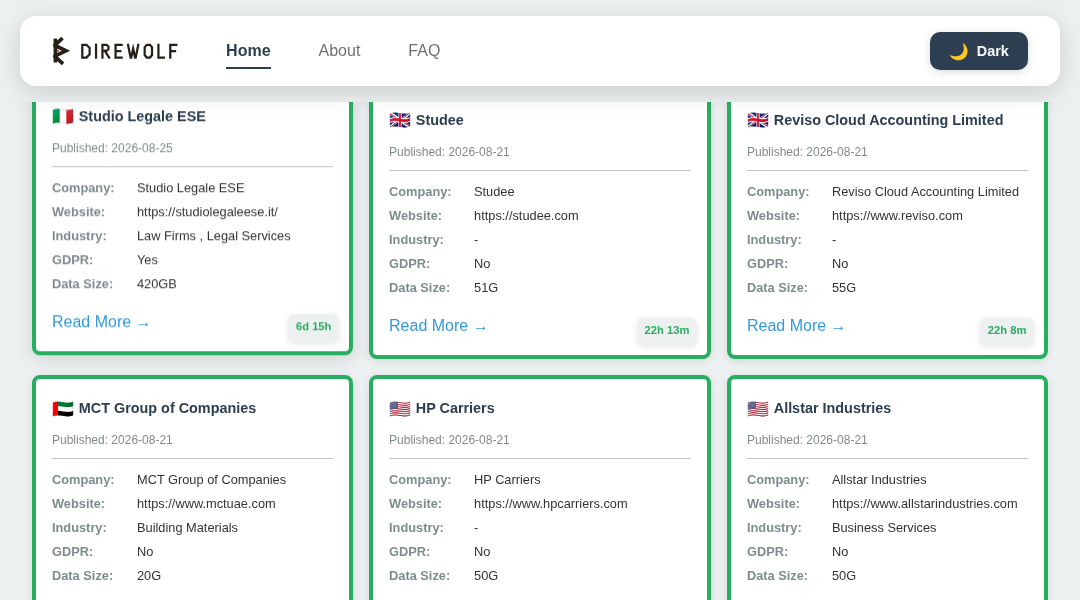Click the Building Materials industry value
This screenshot has width=1080, height=600.
pyautogui.click(x=187, y=528)
